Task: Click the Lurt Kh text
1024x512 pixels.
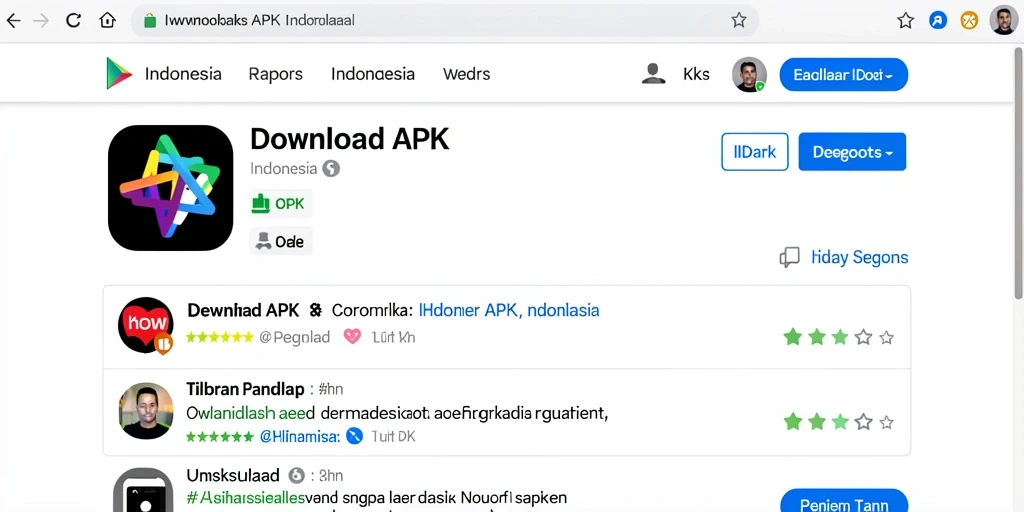Action: (393, 337)
